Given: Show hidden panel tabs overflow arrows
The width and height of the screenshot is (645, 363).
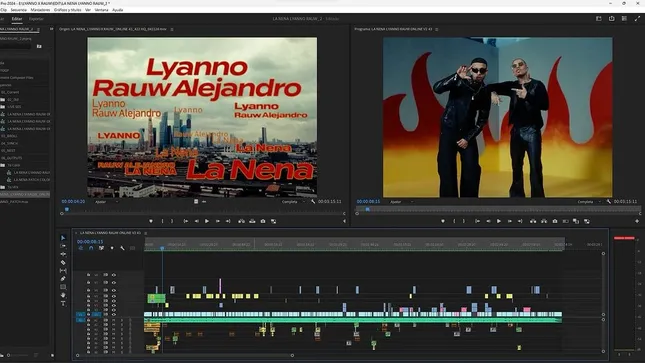Looking at the screenshot, I should tap(51, 29).
